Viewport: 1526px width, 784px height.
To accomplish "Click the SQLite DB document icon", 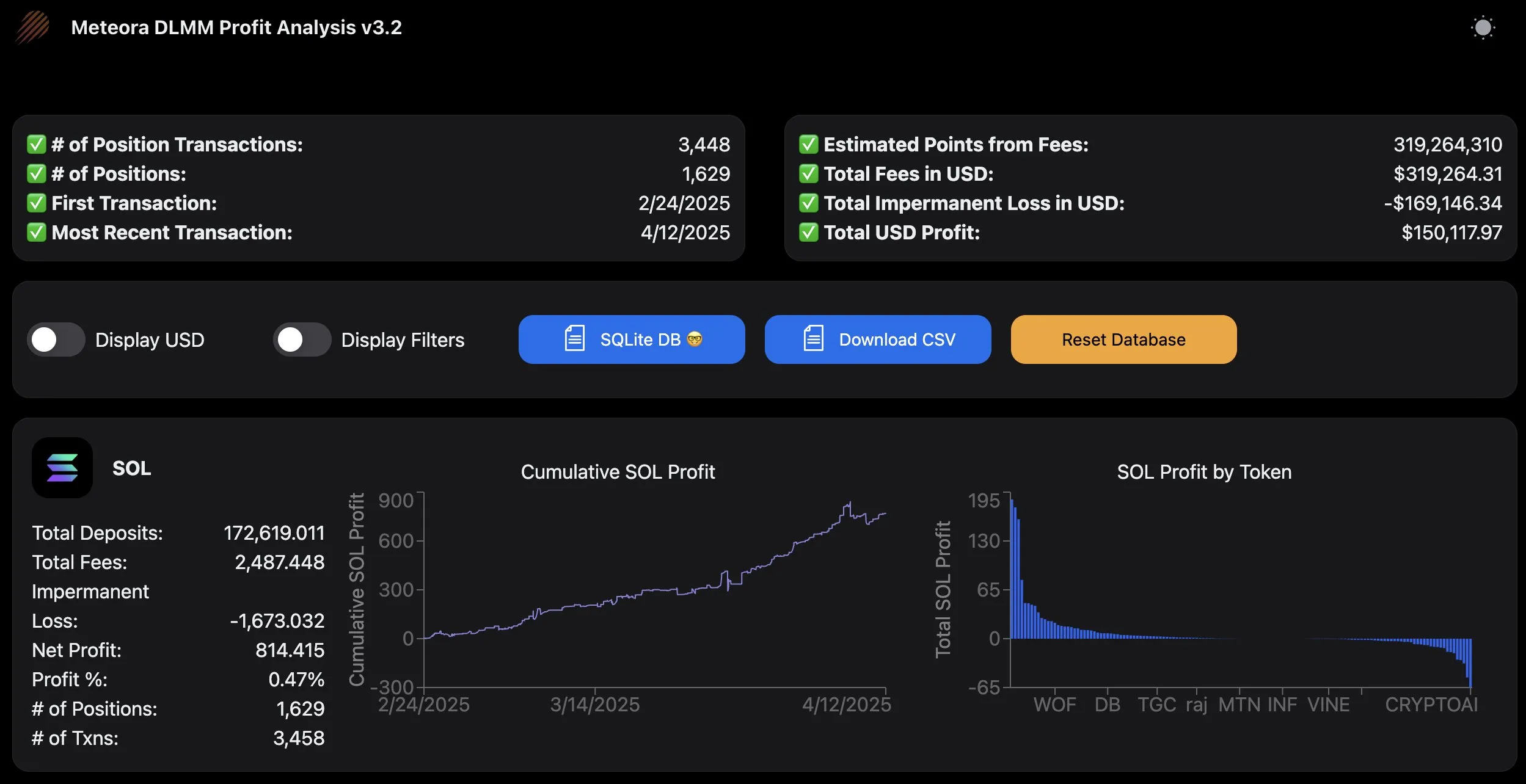I will (x=574, y=338).
